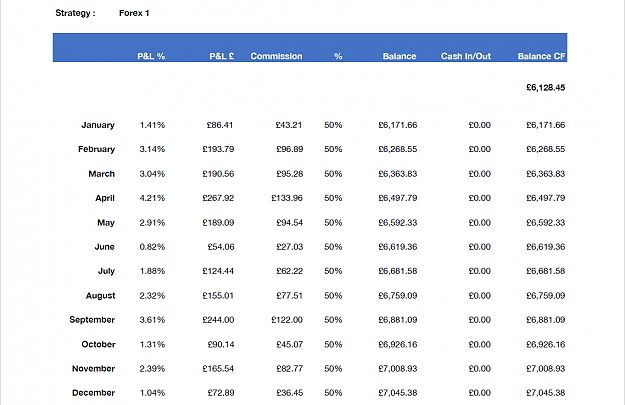Click the "January" row label
625x405 pixels.
(98, 125)
